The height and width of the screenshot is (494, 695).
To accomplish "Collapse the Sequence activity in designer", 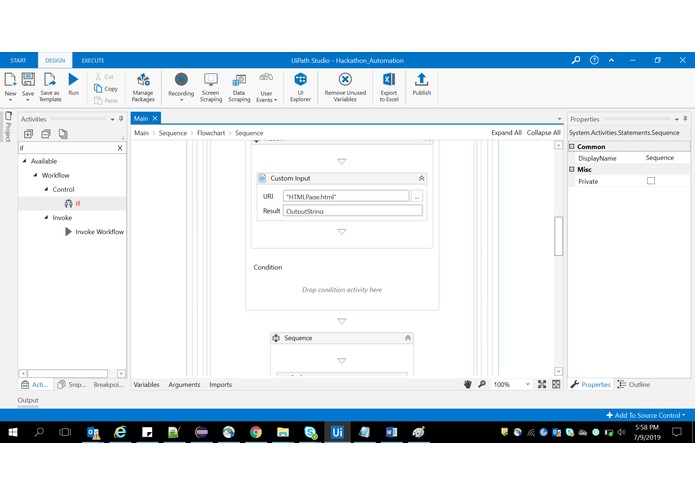I will [x=408, y=338].
